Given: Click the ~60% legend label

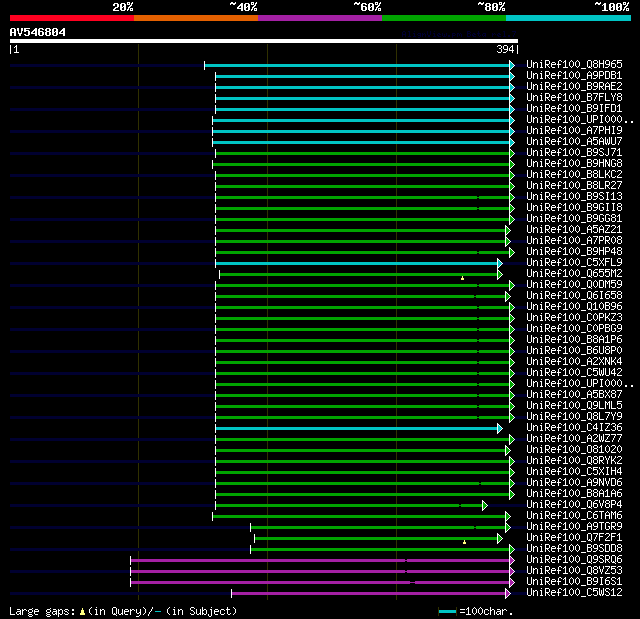Looking at the screenshot, I should pyautogui.click(x=367, y=7).
